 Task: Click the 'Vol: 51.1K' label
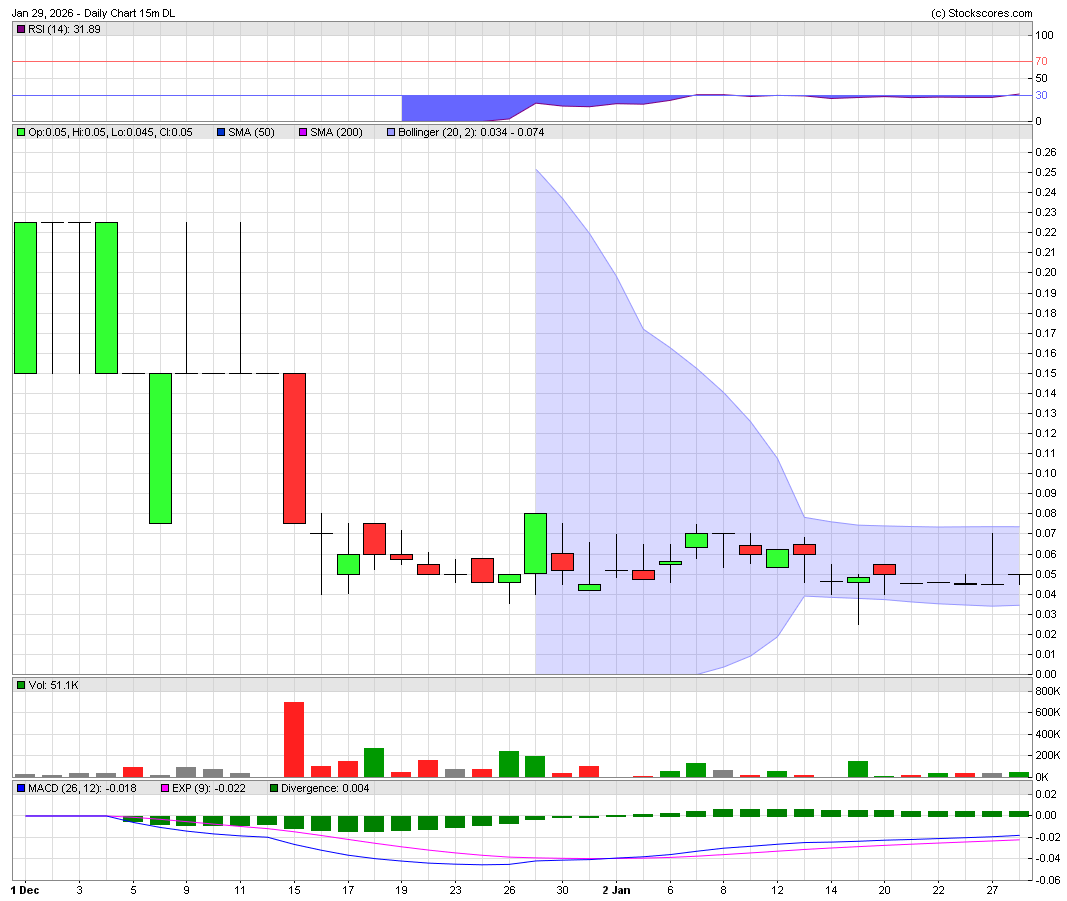tap(53, 685)
